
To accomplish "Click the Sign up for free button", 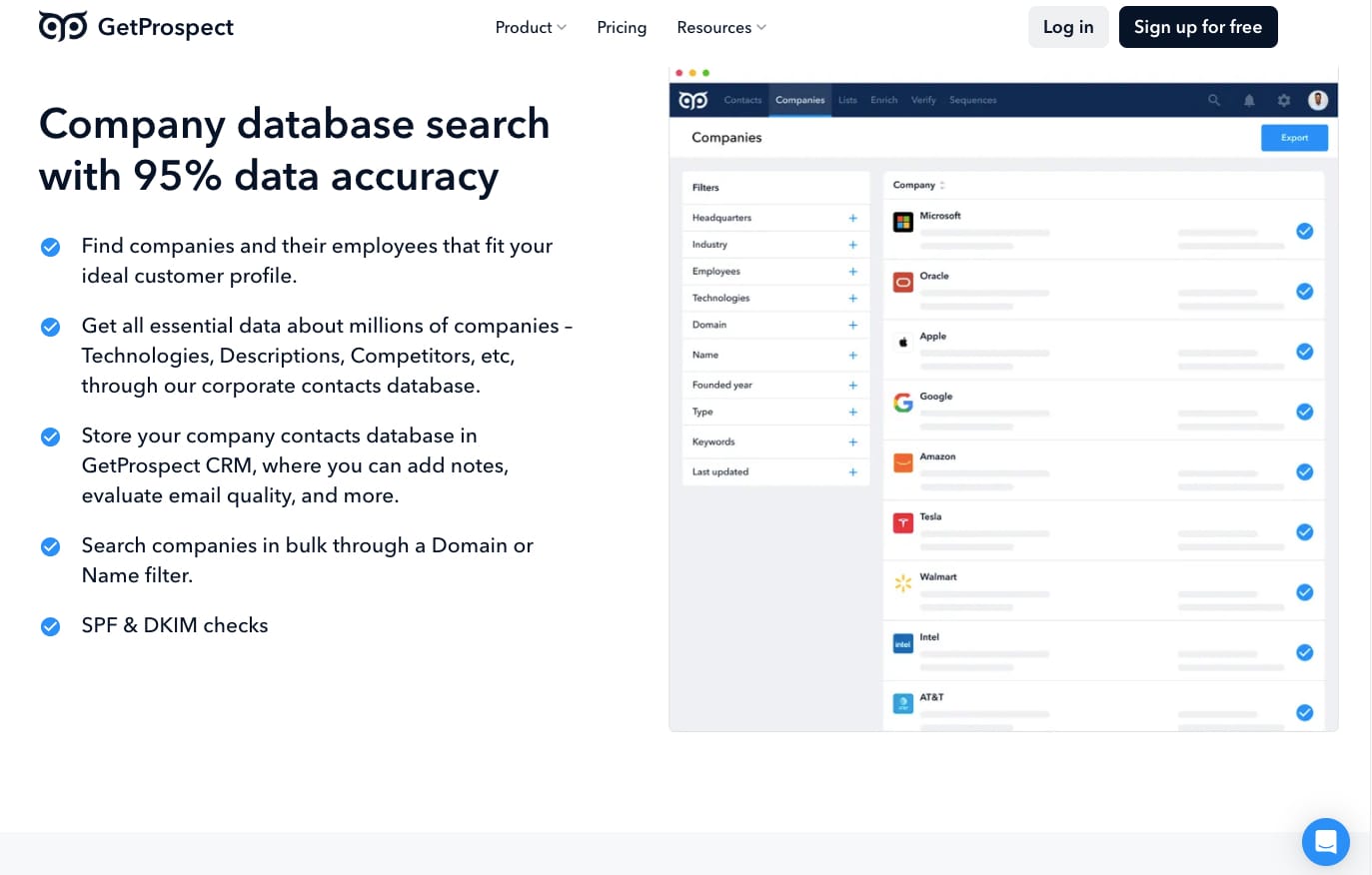I will coord(1197,27).
